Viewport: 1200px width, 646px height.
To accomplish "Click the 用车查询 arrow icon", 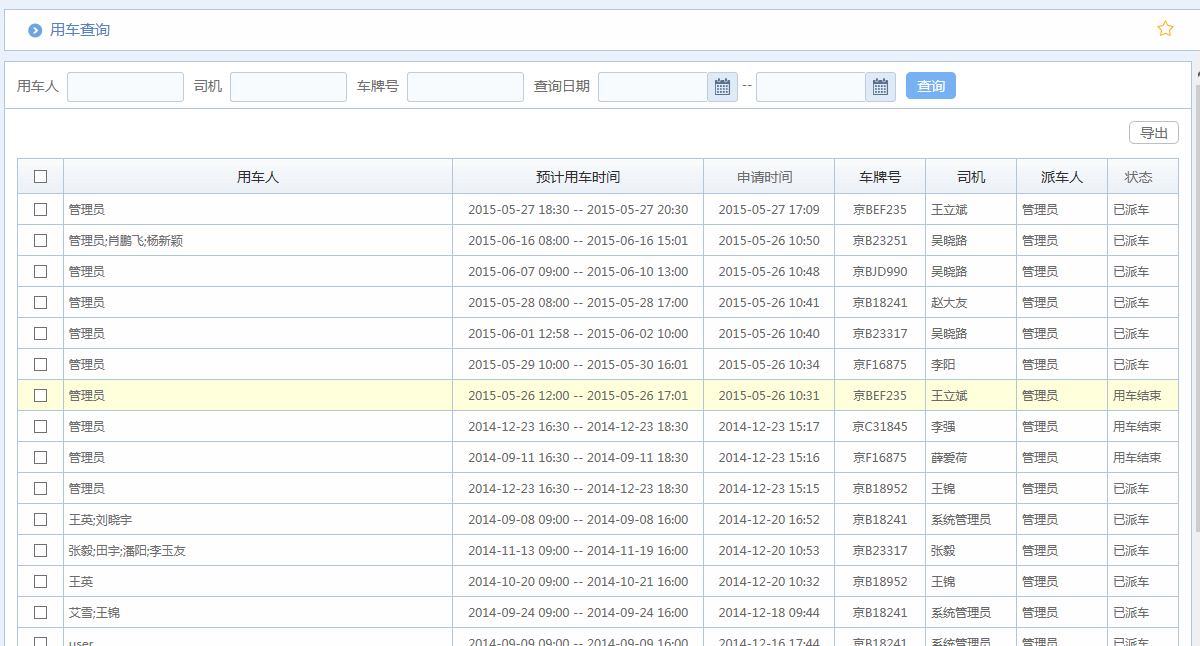I will pyautogui.click(x=35, y=31).
